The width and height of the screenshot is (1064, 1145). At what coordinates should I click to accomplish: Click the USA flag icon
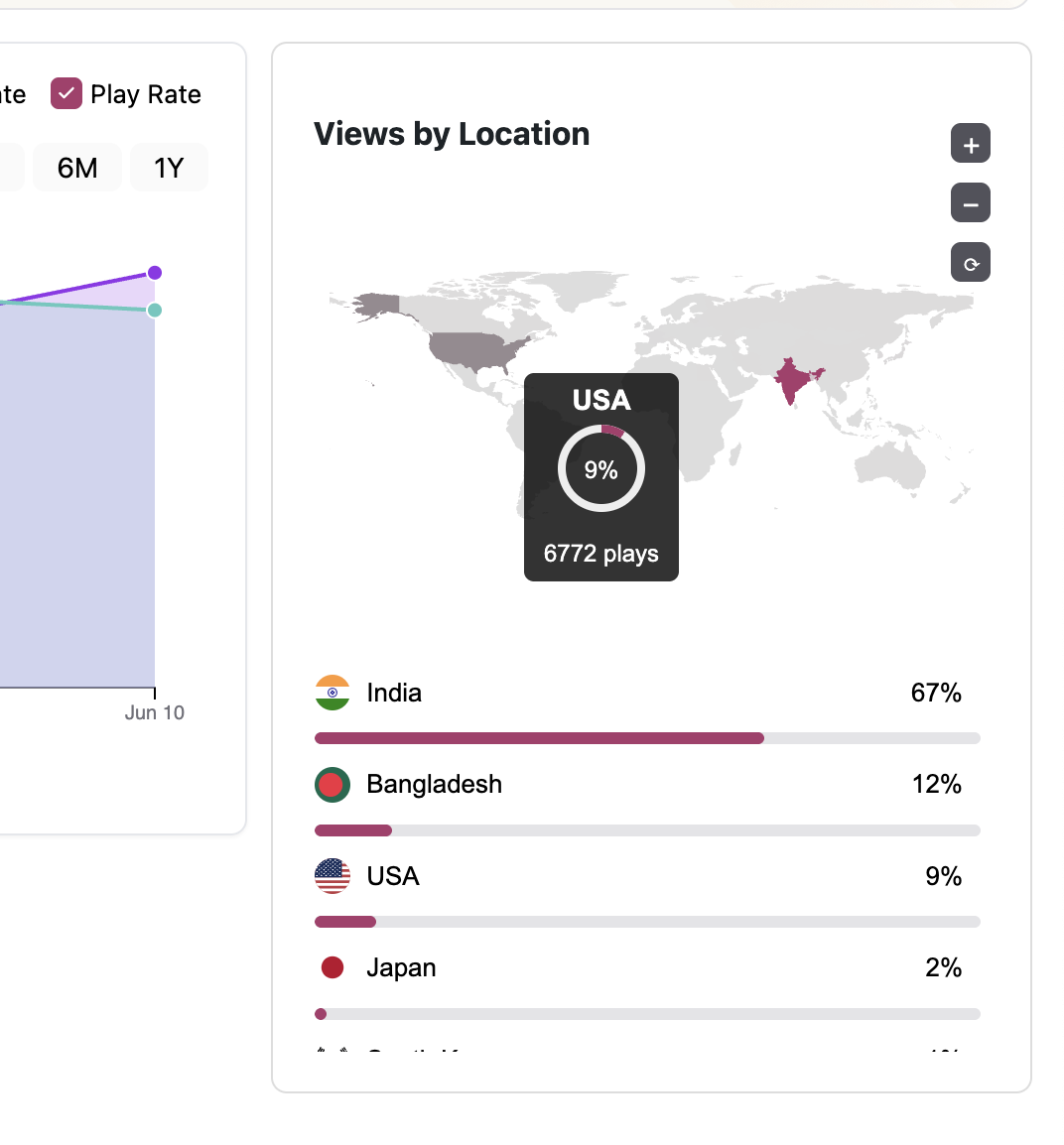tap(332, 876)
